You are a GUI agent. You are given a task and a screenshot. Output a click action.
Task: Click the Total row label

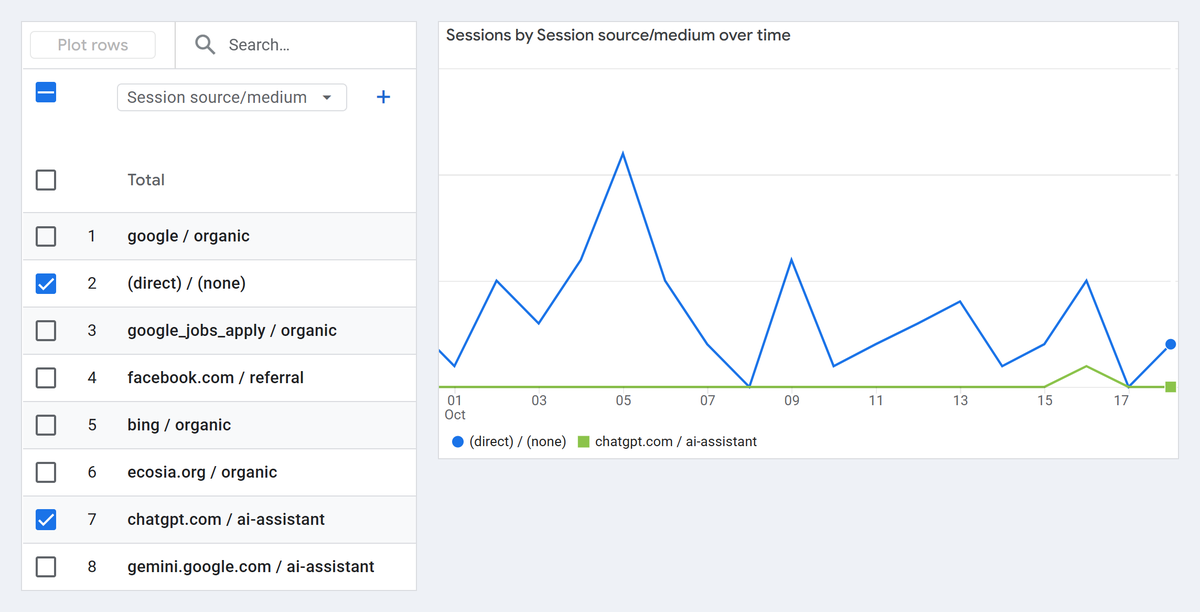coord(146,180)
